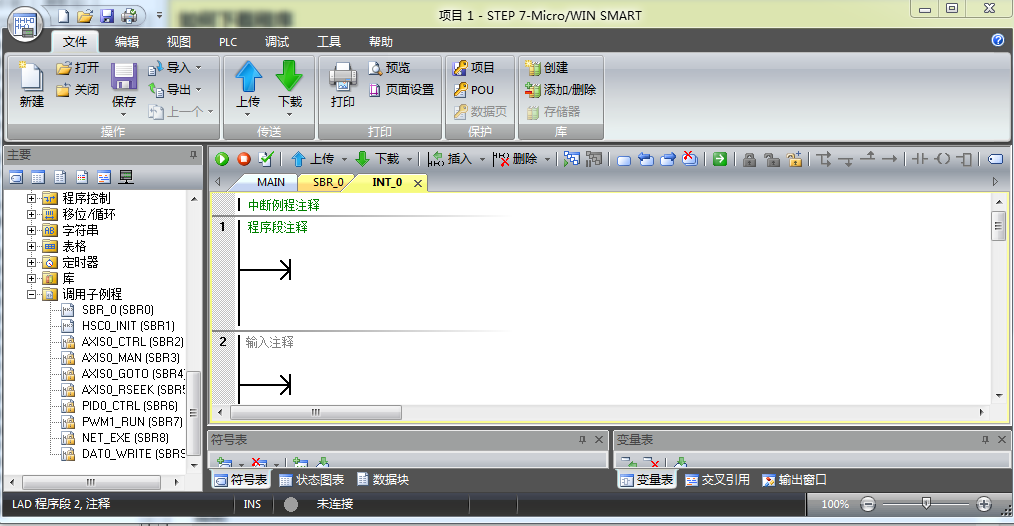Click the compile icon with green checkmark
The image size is (1014, 526).
pos(265,159)
